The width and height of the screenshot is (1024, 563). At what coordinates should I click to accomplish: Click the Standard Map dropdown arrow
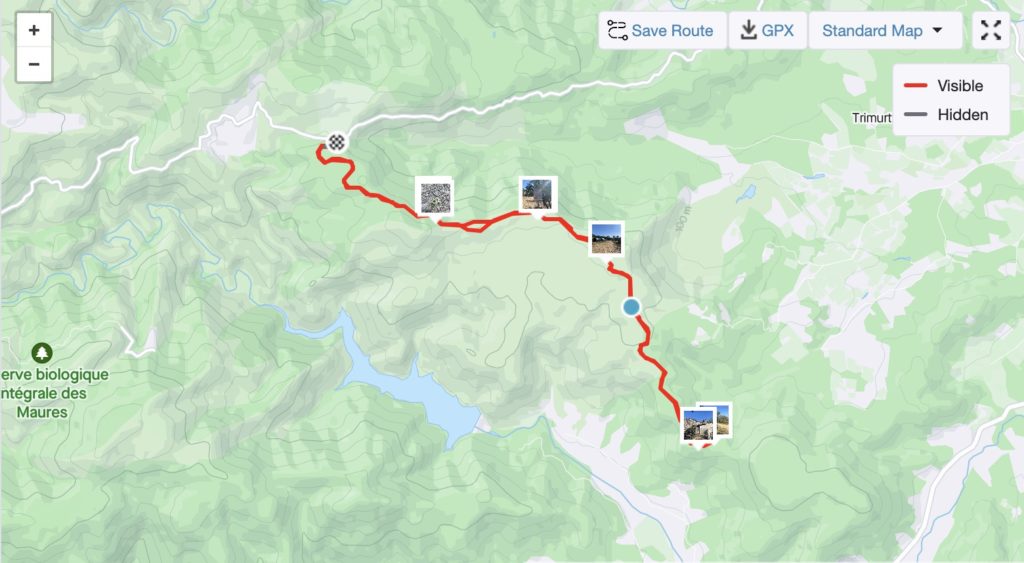[937, 30]
